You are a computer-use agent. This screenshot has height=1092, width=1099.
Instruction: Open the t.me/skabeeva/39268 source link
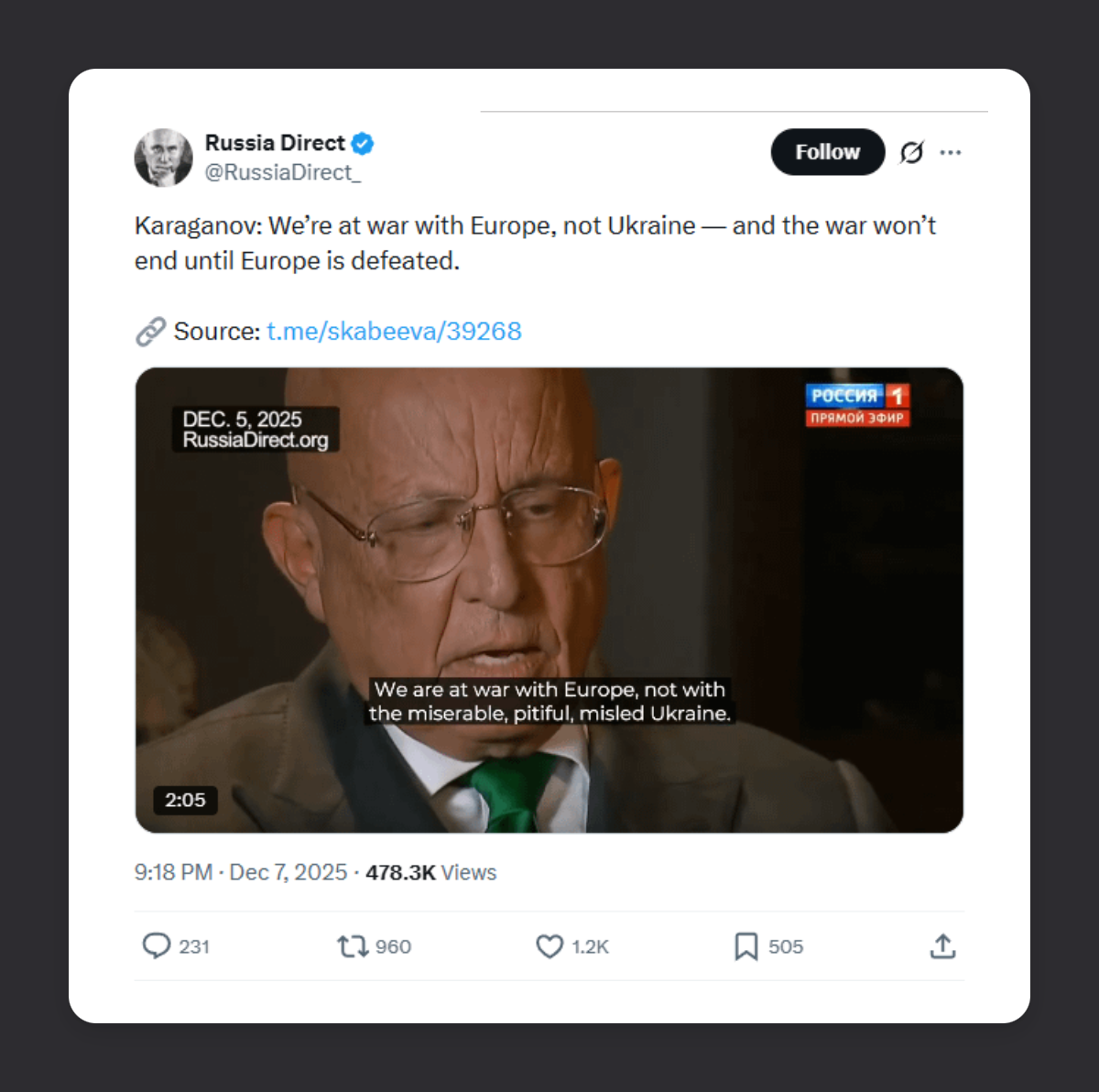pyautogui.click(x=394, y=331)
